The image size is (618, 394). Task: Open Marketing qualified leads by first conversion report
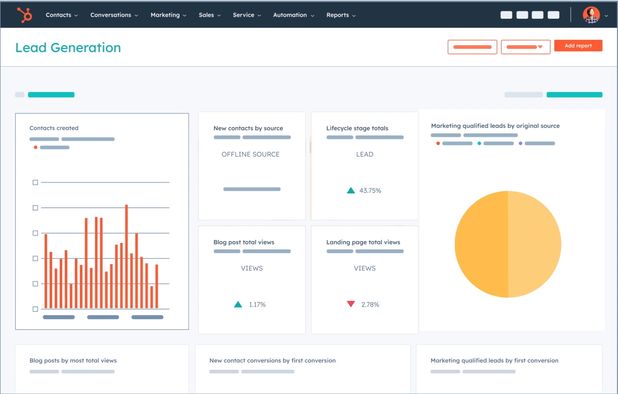(494, 361)
